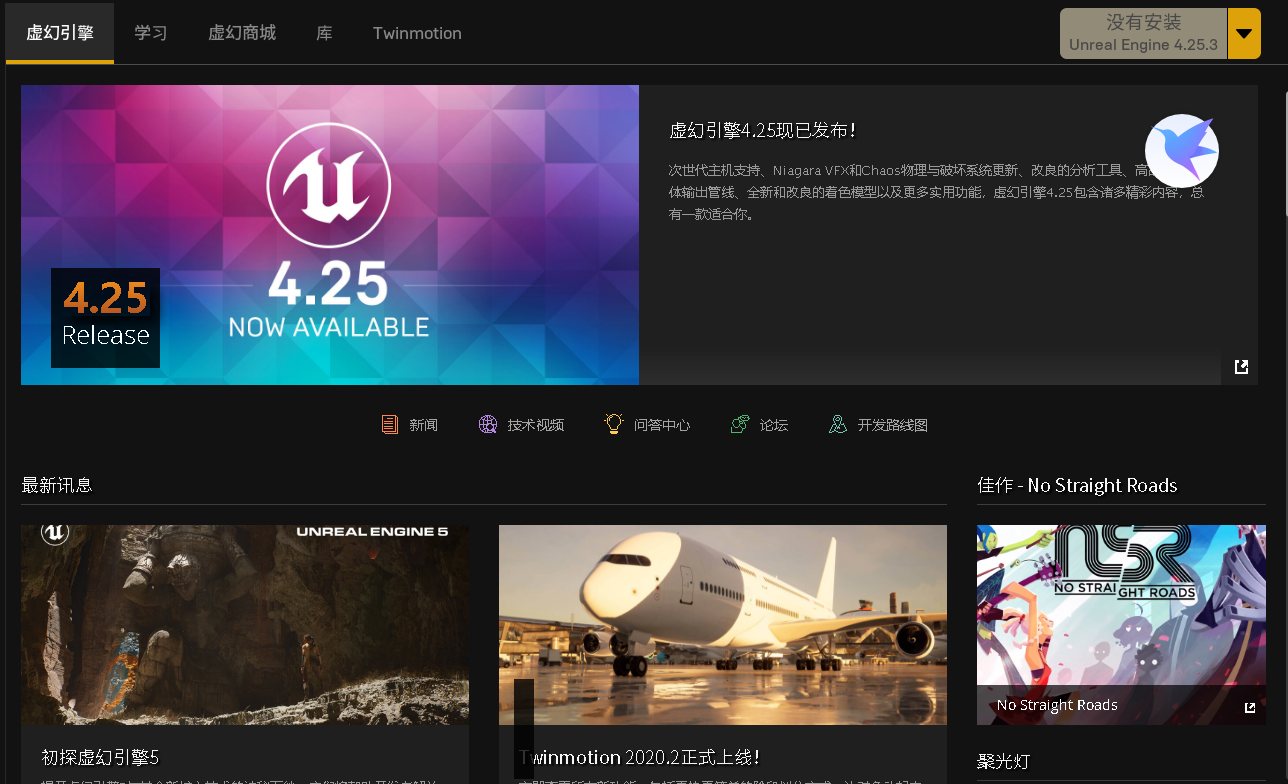Expand the engine version dropdown arrow
Image resolution: width=1288 pixels, height=784 pixels.
point(1244,33)
